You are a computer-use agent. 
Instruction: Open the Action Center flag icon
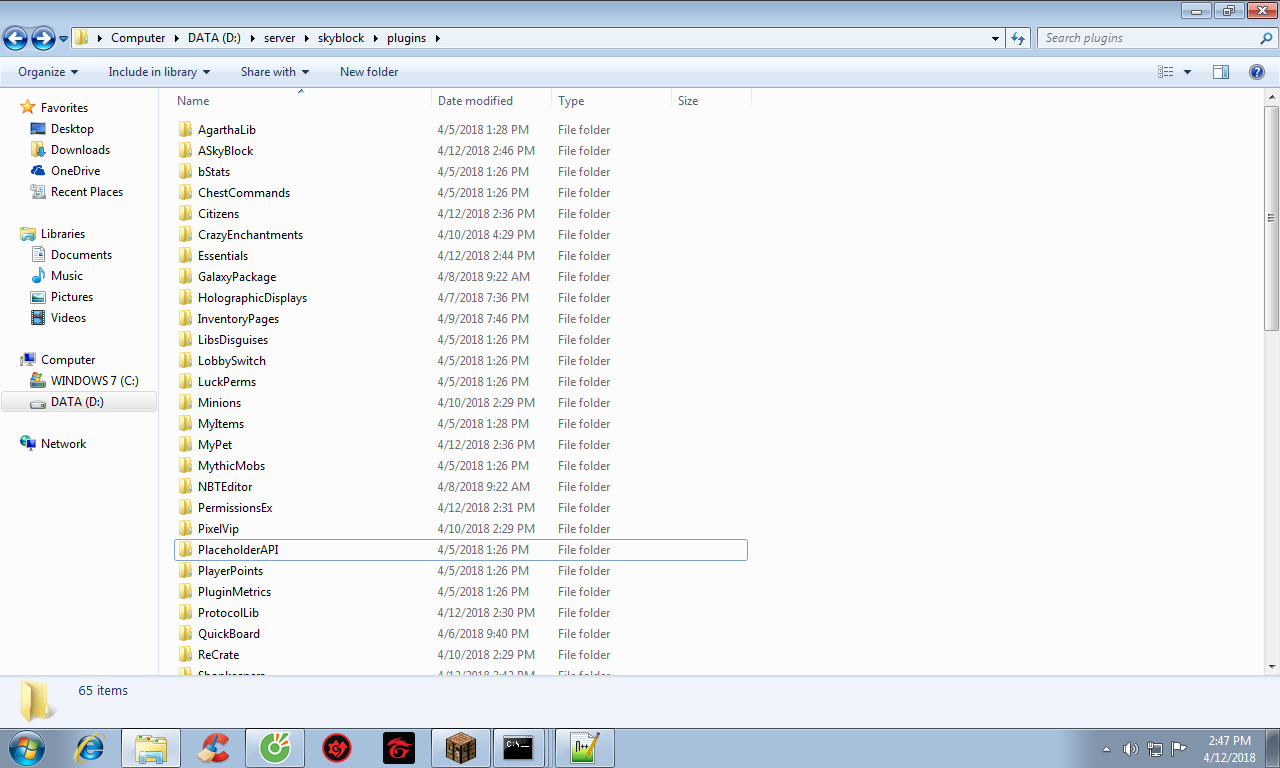coord(1179,748)
